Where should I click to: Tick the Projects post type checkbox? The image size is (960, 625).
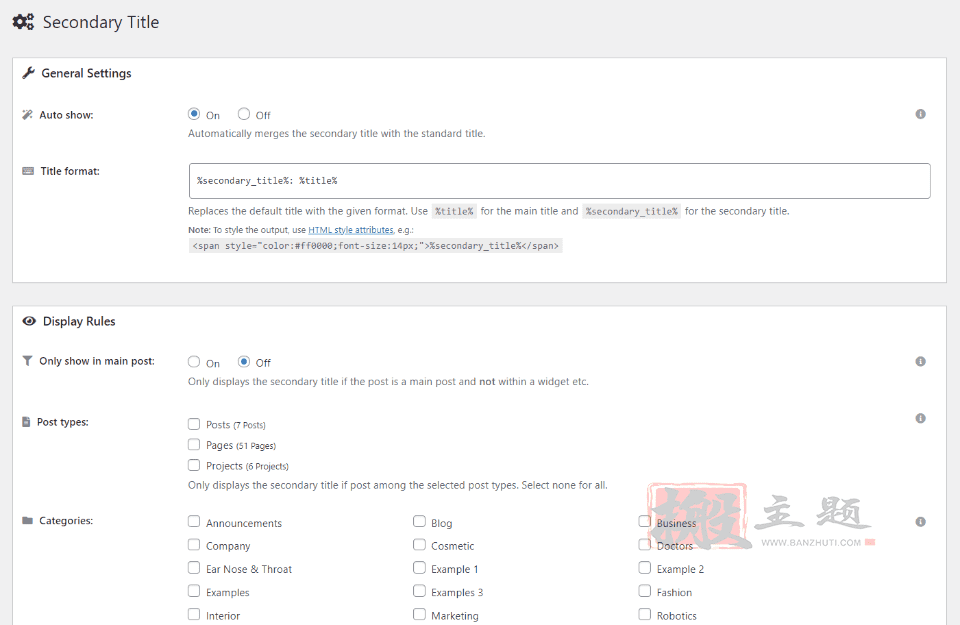194,465
